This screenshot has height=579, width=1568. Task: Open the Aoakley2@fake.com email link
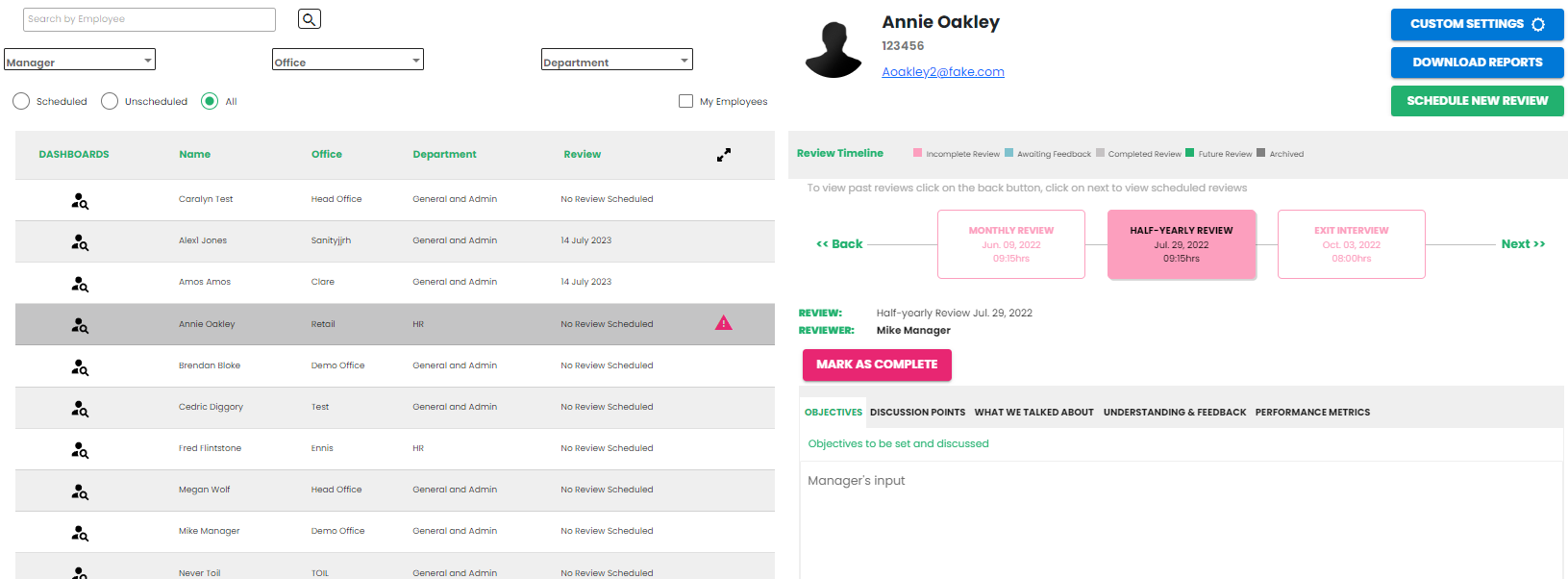tap(943, 72)
